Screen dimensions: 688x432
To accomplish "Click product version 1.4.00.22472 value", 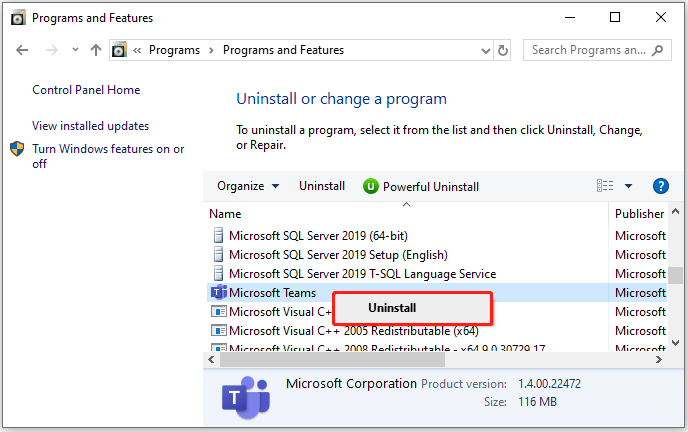I will tap(549, 384).
